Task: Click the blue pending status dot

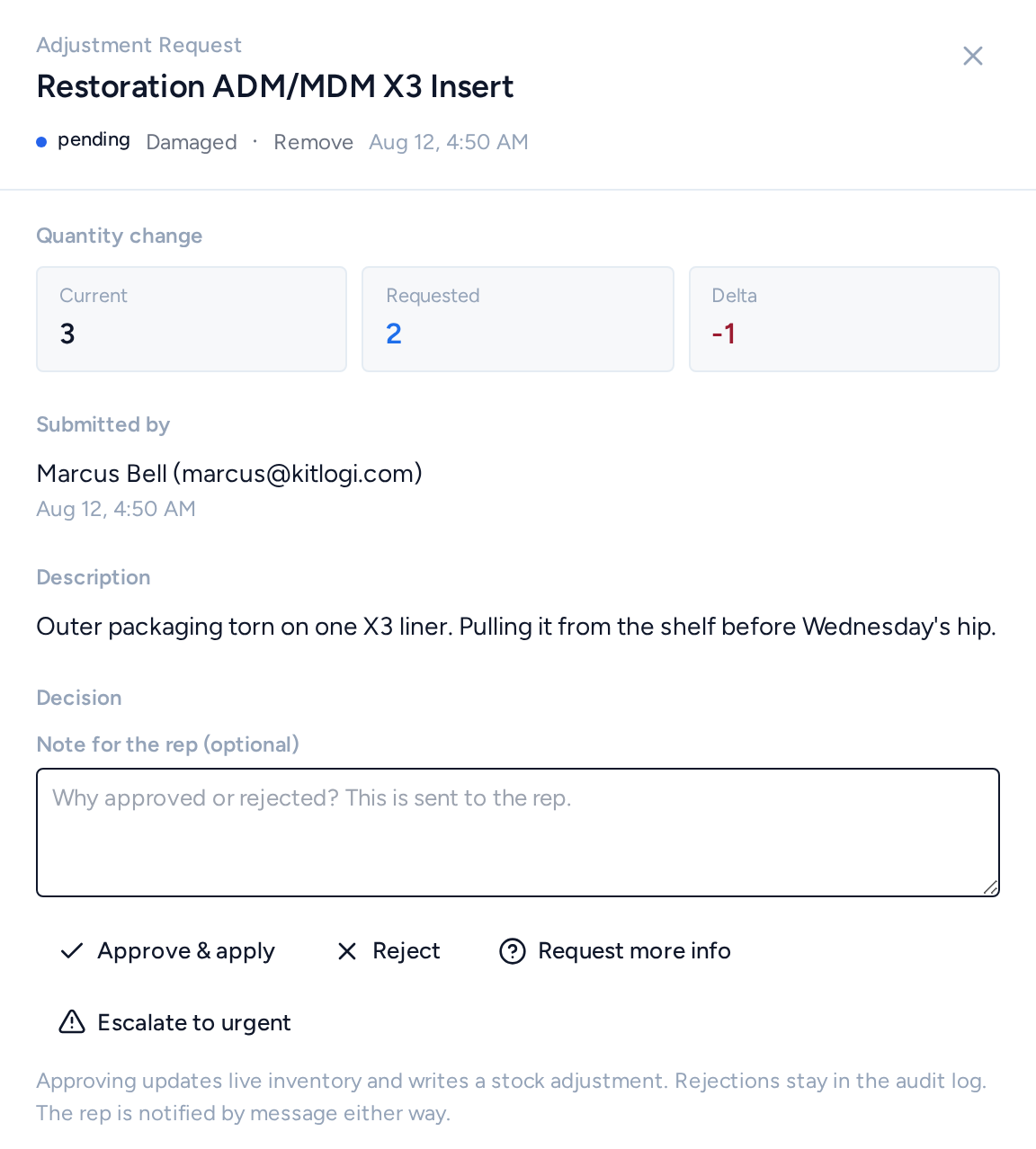Action: click(41, 142)
